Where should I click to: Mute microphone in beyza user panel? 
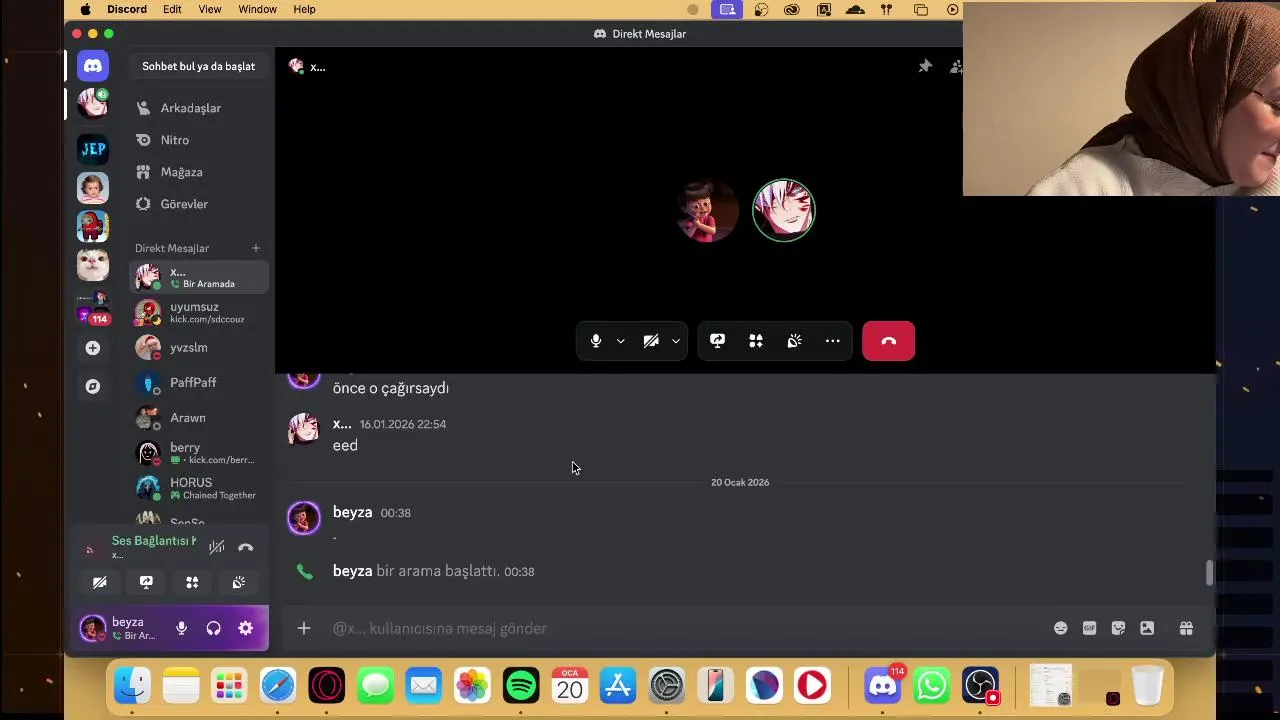[181, 628]
